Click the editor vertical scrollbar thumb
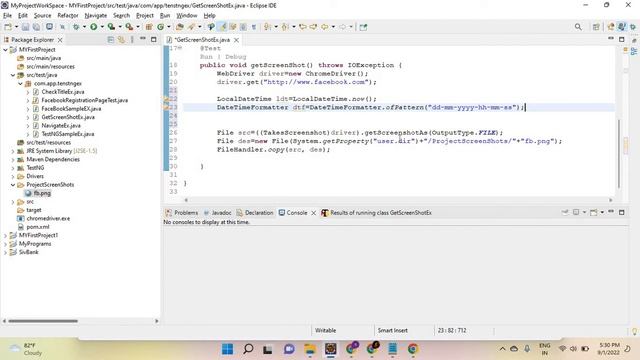The image size is (640, 360). point(619,153)
